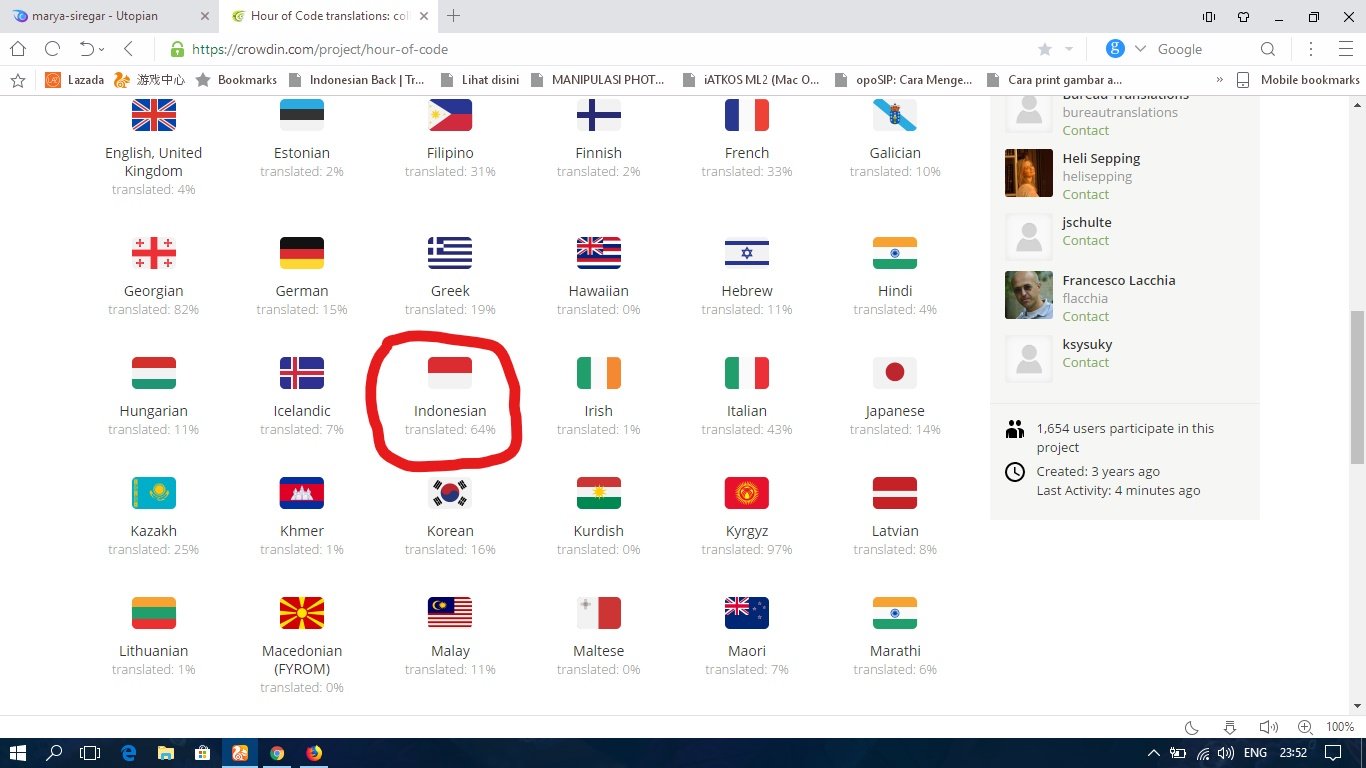Open the Windows Start menu
This screenshot has width=1366, height=768.
[18, 753]
